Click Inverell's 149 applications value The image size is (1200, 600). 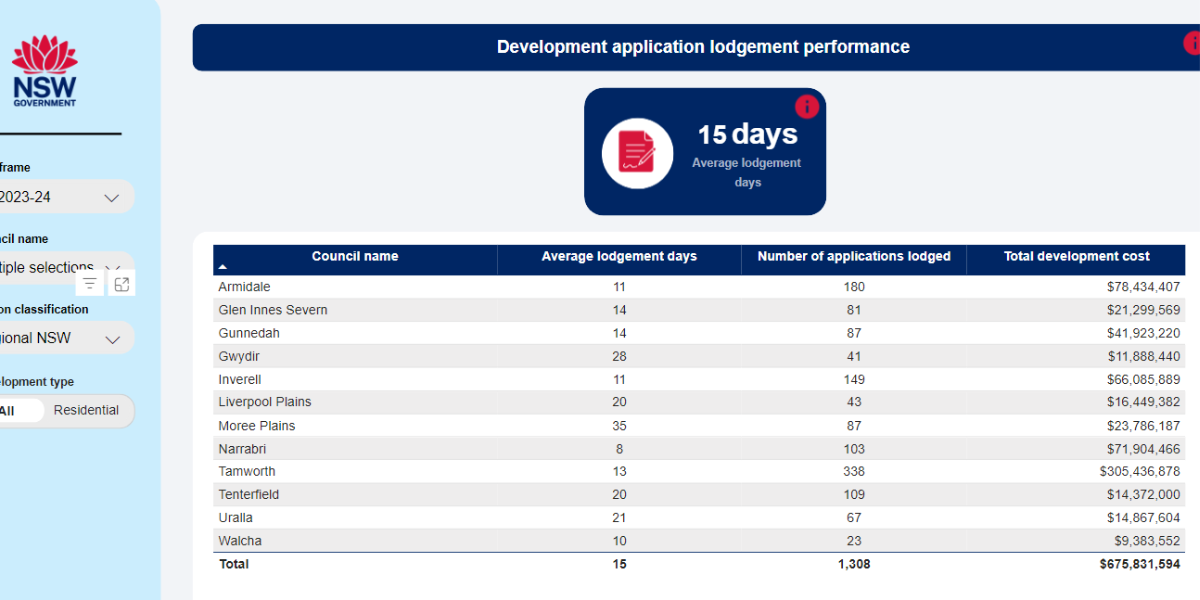click(854, 380)
